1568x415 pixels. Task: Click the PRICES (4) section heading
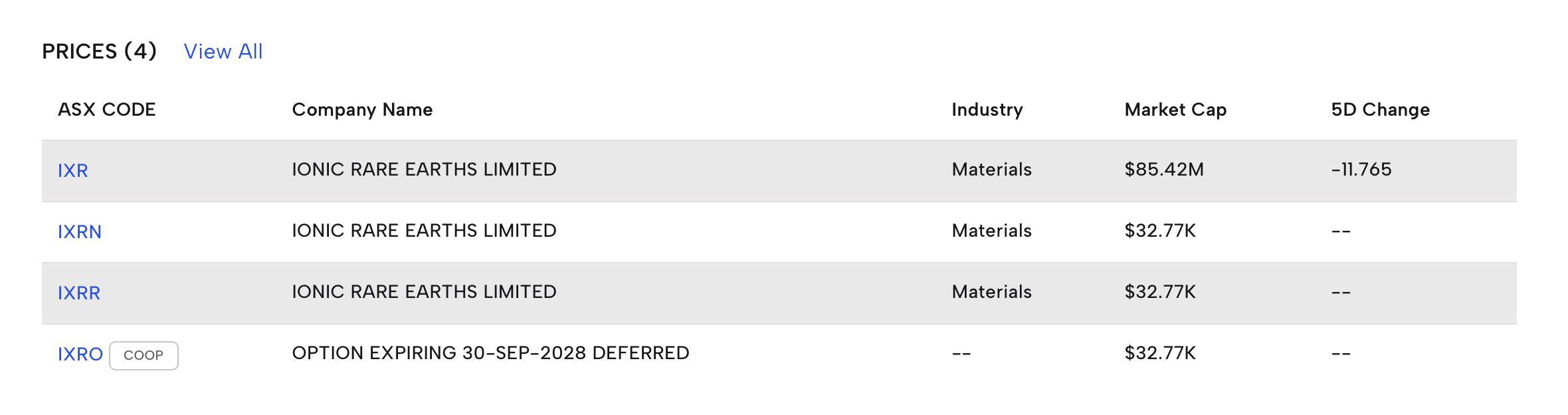point(100,51)
